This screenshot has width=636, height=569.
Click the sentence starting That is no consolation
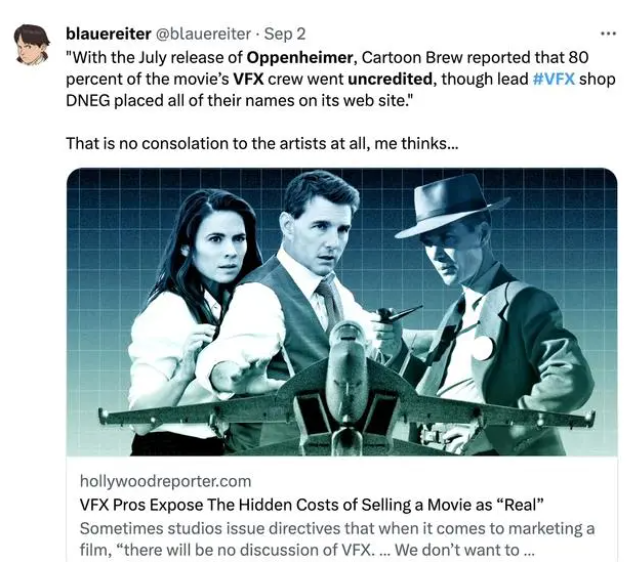tap(262, 143)
